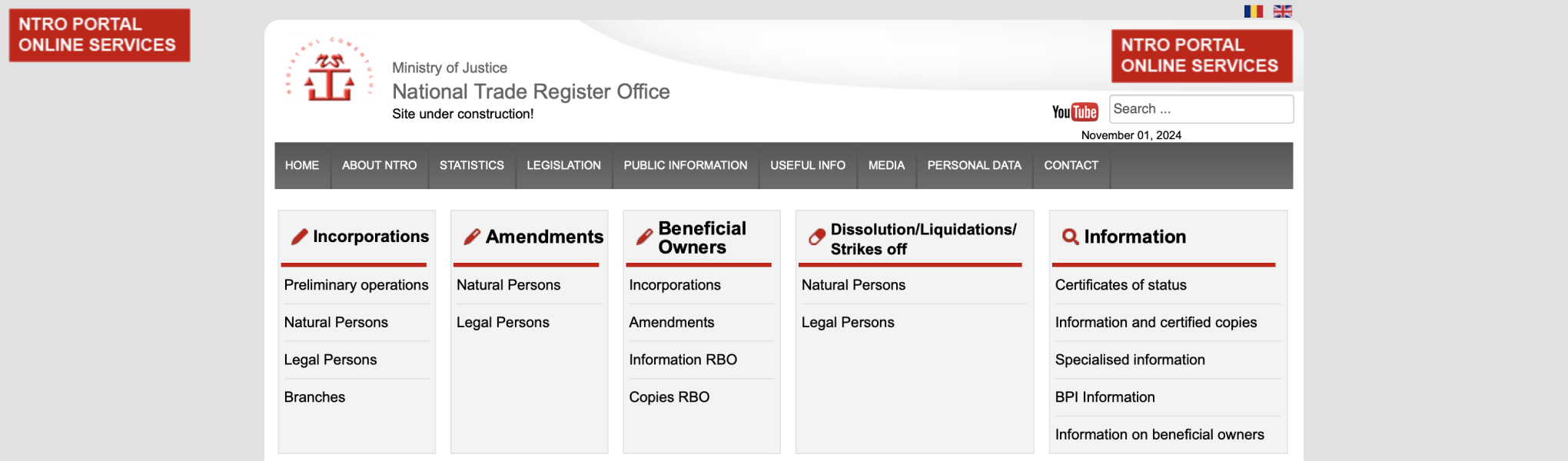1568x461 pixels.
Task: Click the eraser icon beside Dissolution/Liquidations heading
Action: point(816,237)
